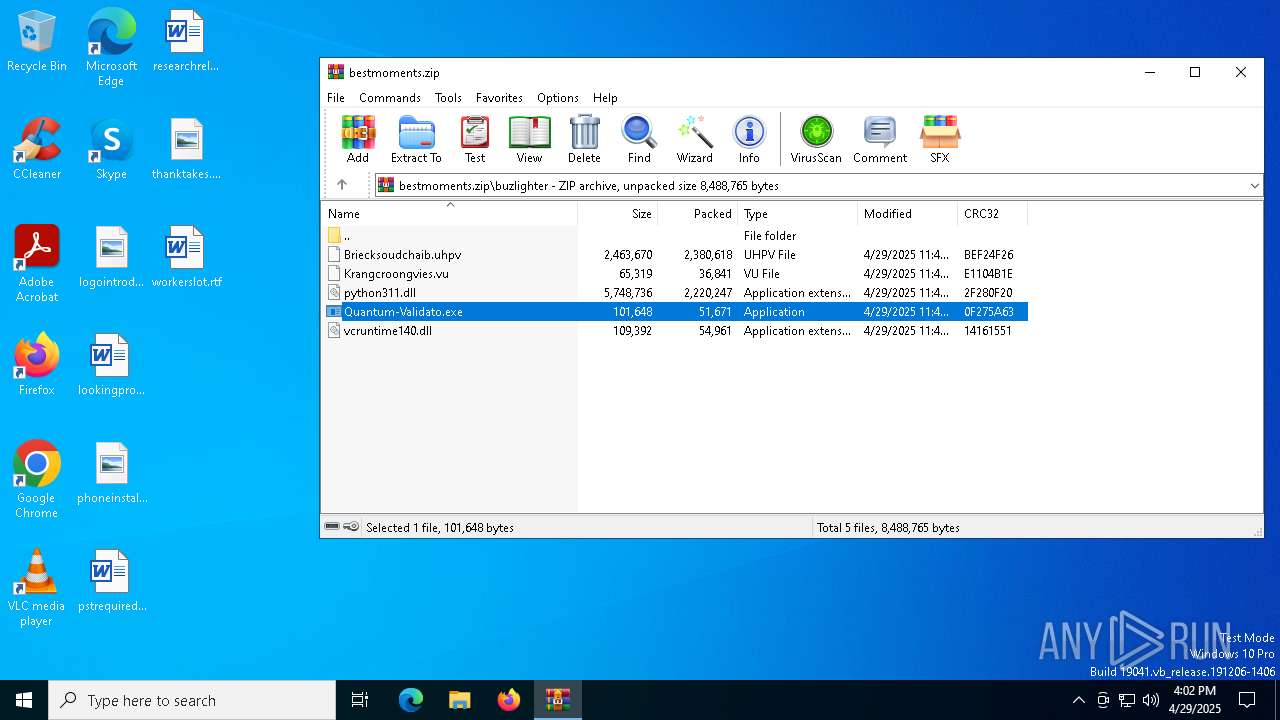Sort by Modified column header
This screenshot has width=1280, height=720.
pos(908,213)
